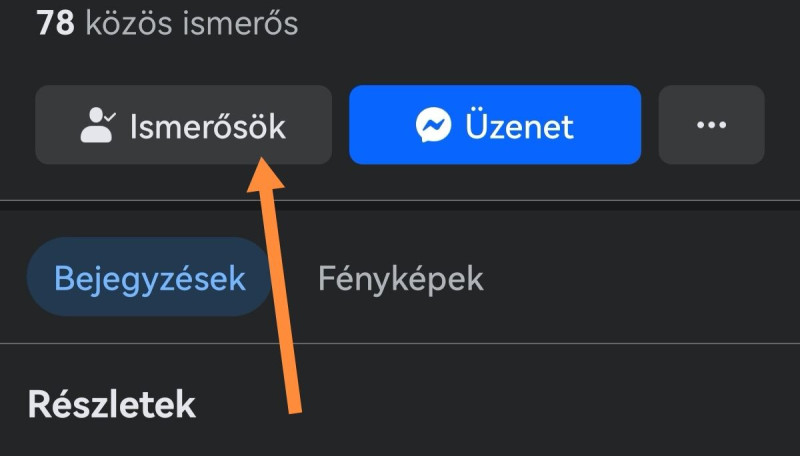This screenshot has width=800, height=456.
Task: Click the közös ismerős text
Action: pyautogui.click(x=192, y=23)
